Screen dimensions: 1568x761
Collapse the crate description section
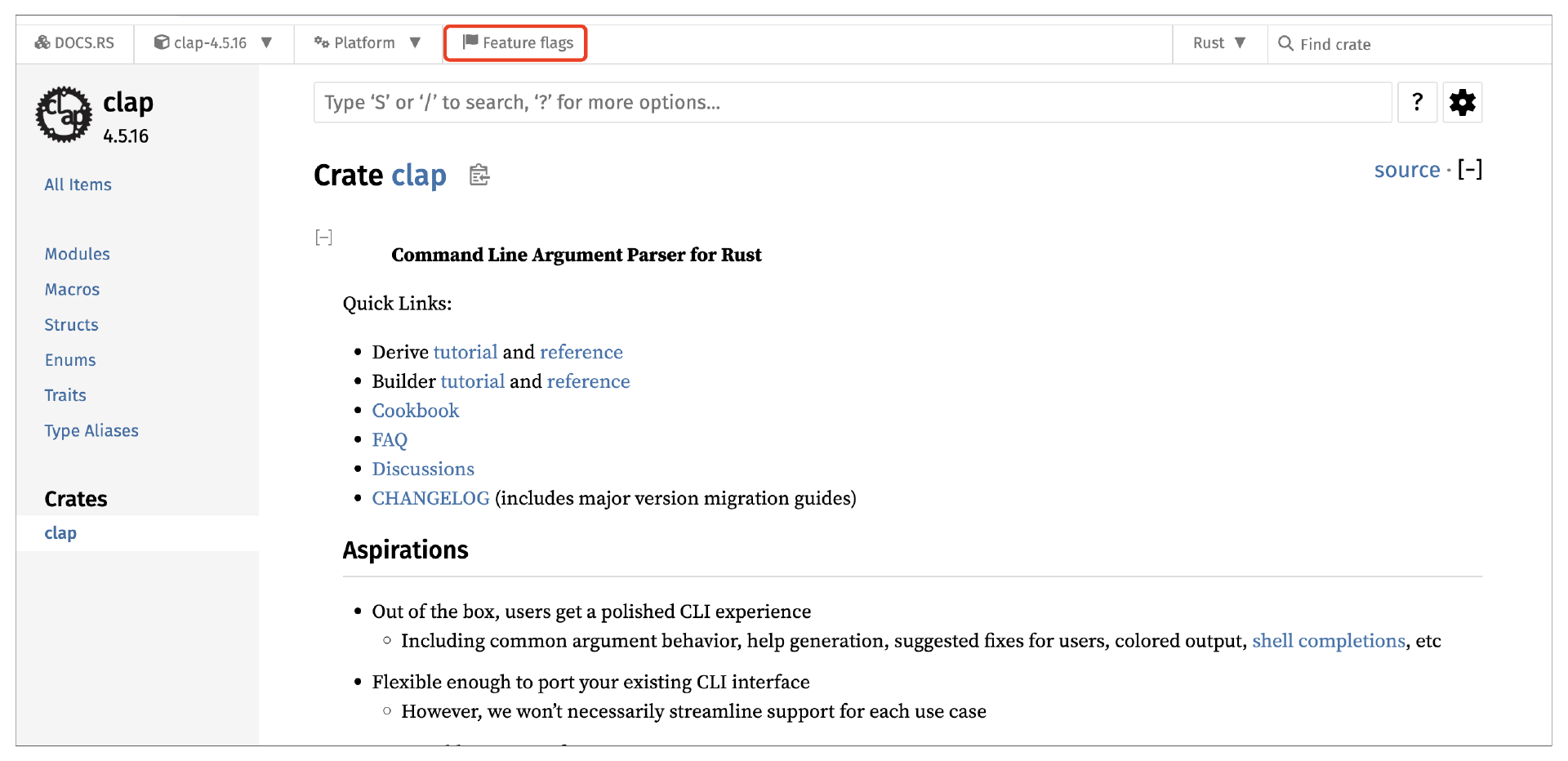pos(324,238)
